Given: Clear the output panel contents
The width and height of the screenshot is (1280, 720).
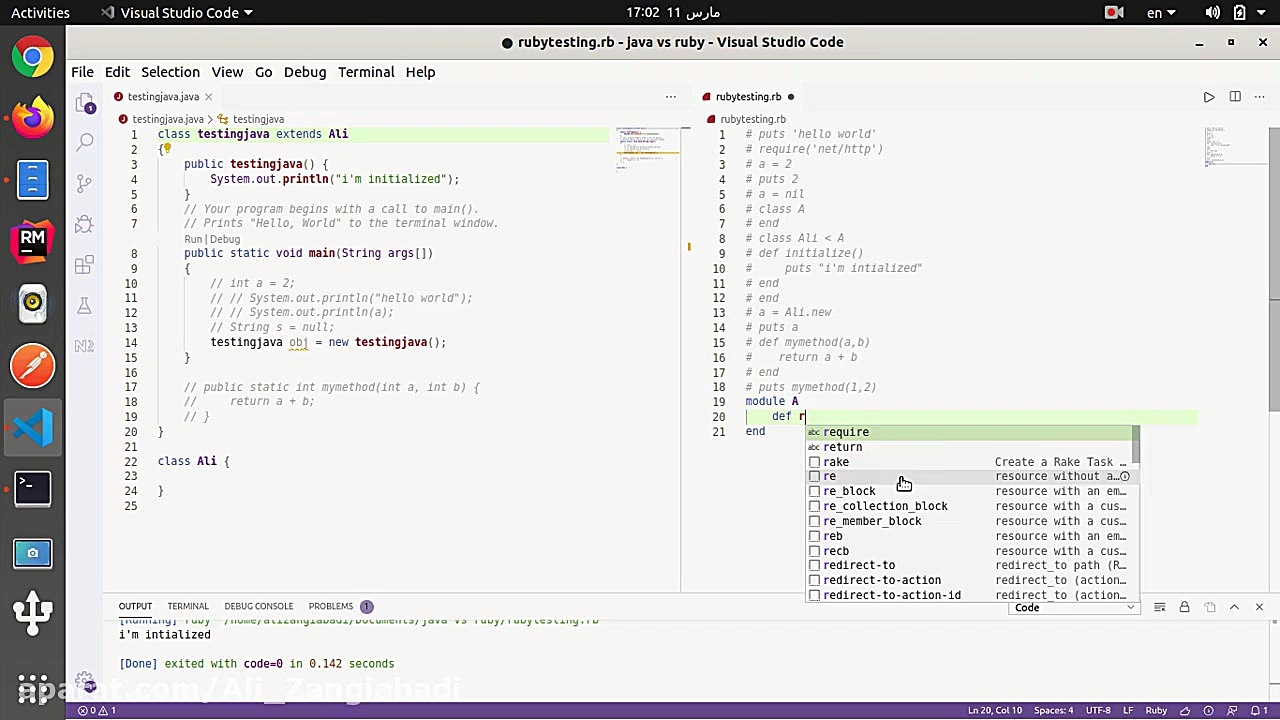Looking at the screenshot, I should point(1160,607).
